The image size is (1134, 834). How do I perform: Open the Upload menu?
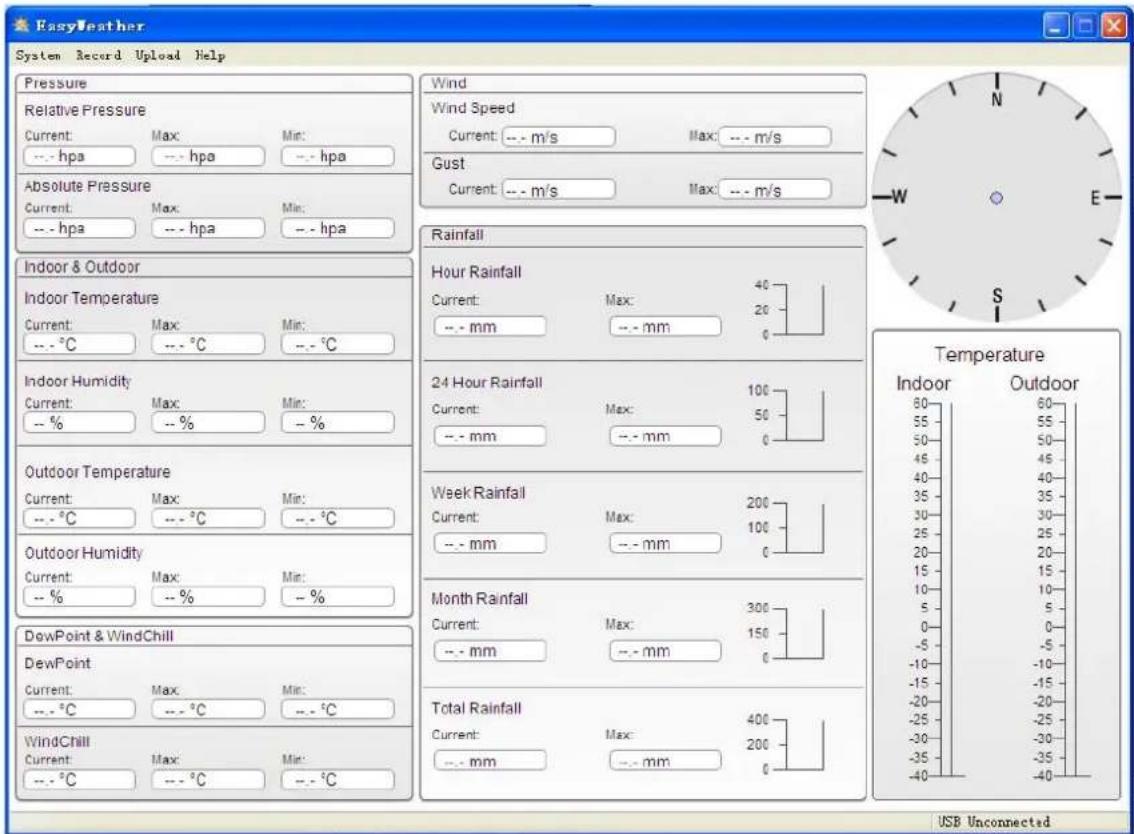point(158,55)
